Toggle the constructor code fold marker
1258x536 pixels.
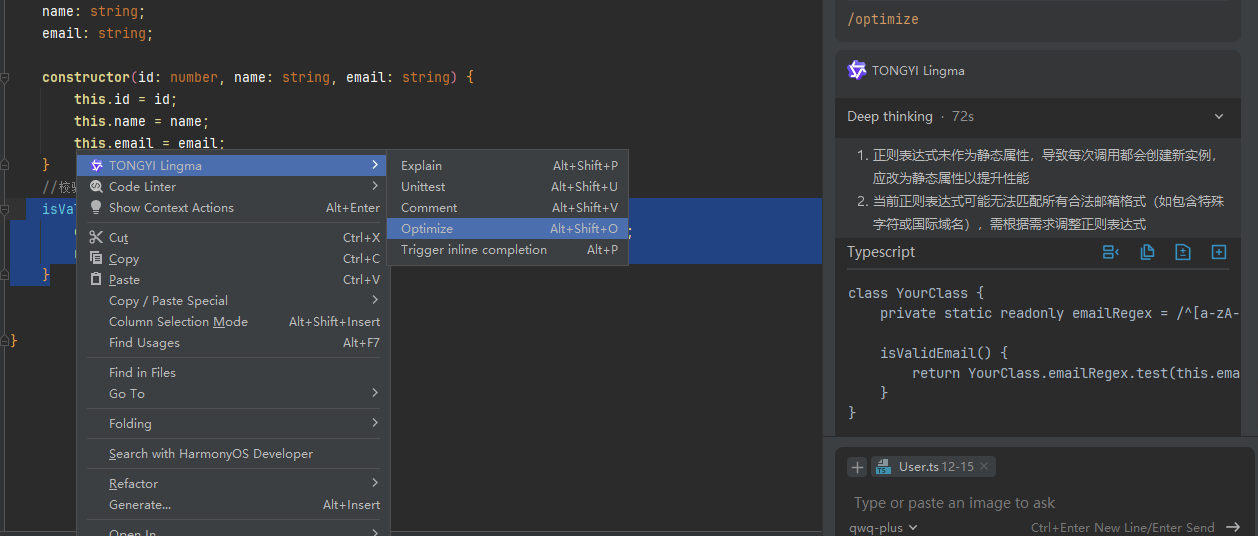(x=6, y=77)
